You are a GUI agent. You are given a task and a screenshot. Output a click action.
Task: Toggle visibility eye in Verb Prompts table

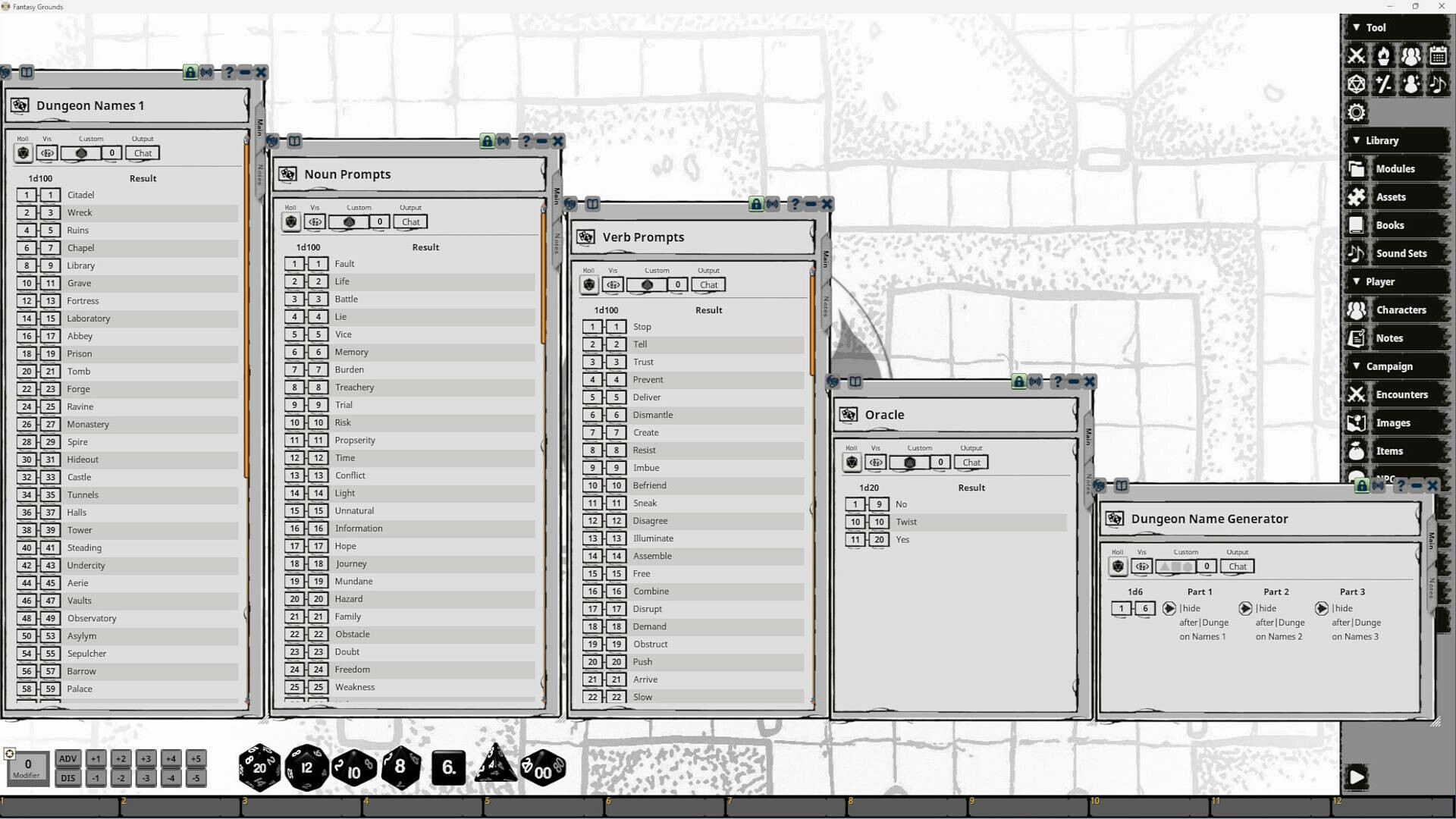613,285
